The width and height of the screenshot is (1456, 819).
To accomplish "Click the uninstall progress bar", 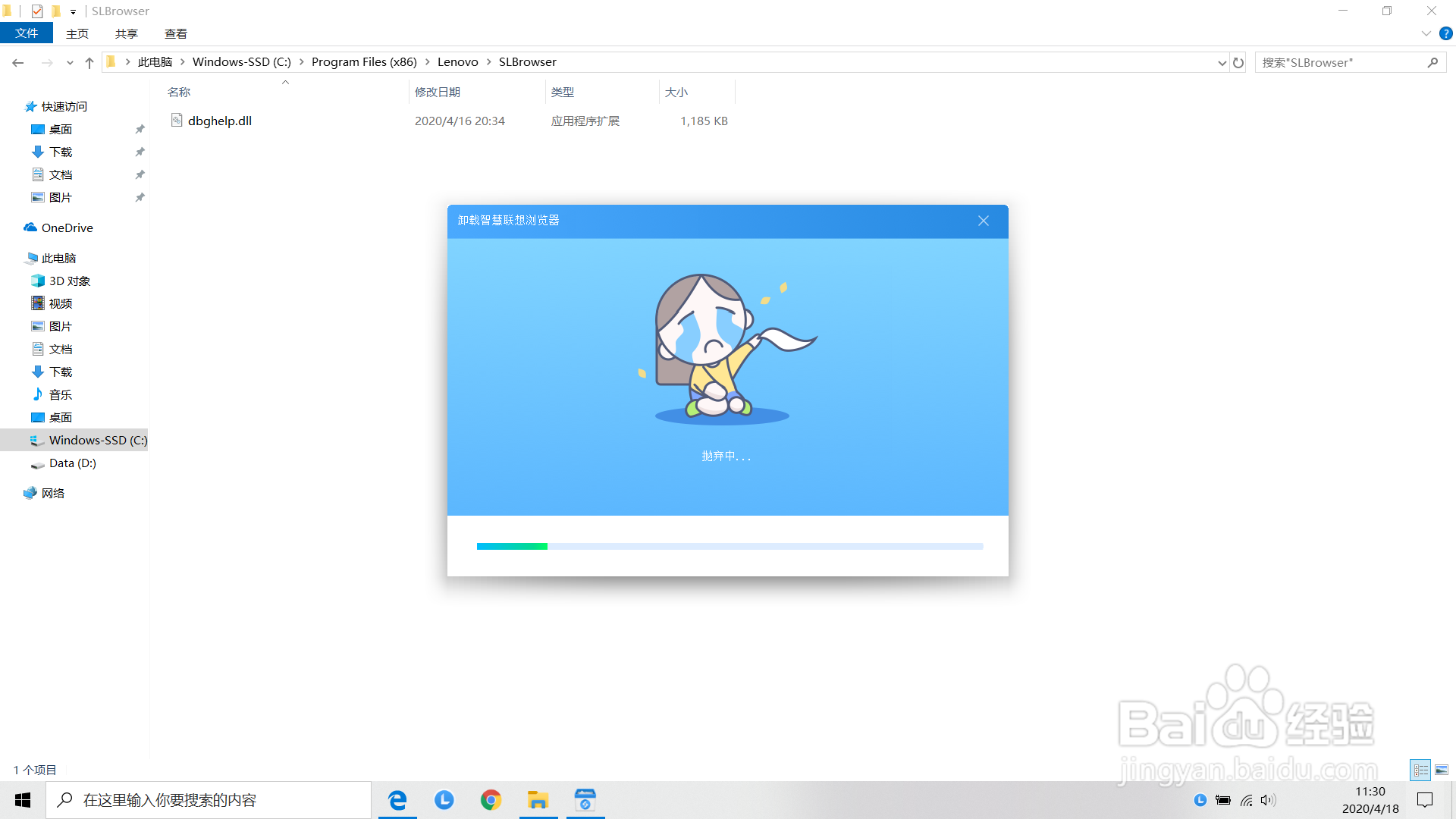I will [730, 546].
